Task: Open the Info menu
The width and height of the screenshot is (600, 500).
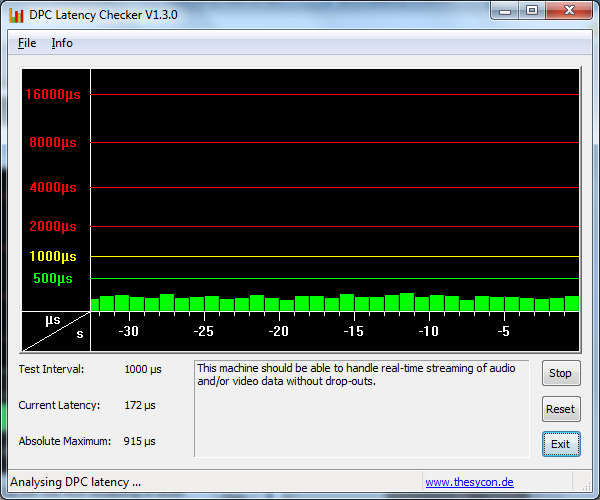Action: click(x=62, y=43)
